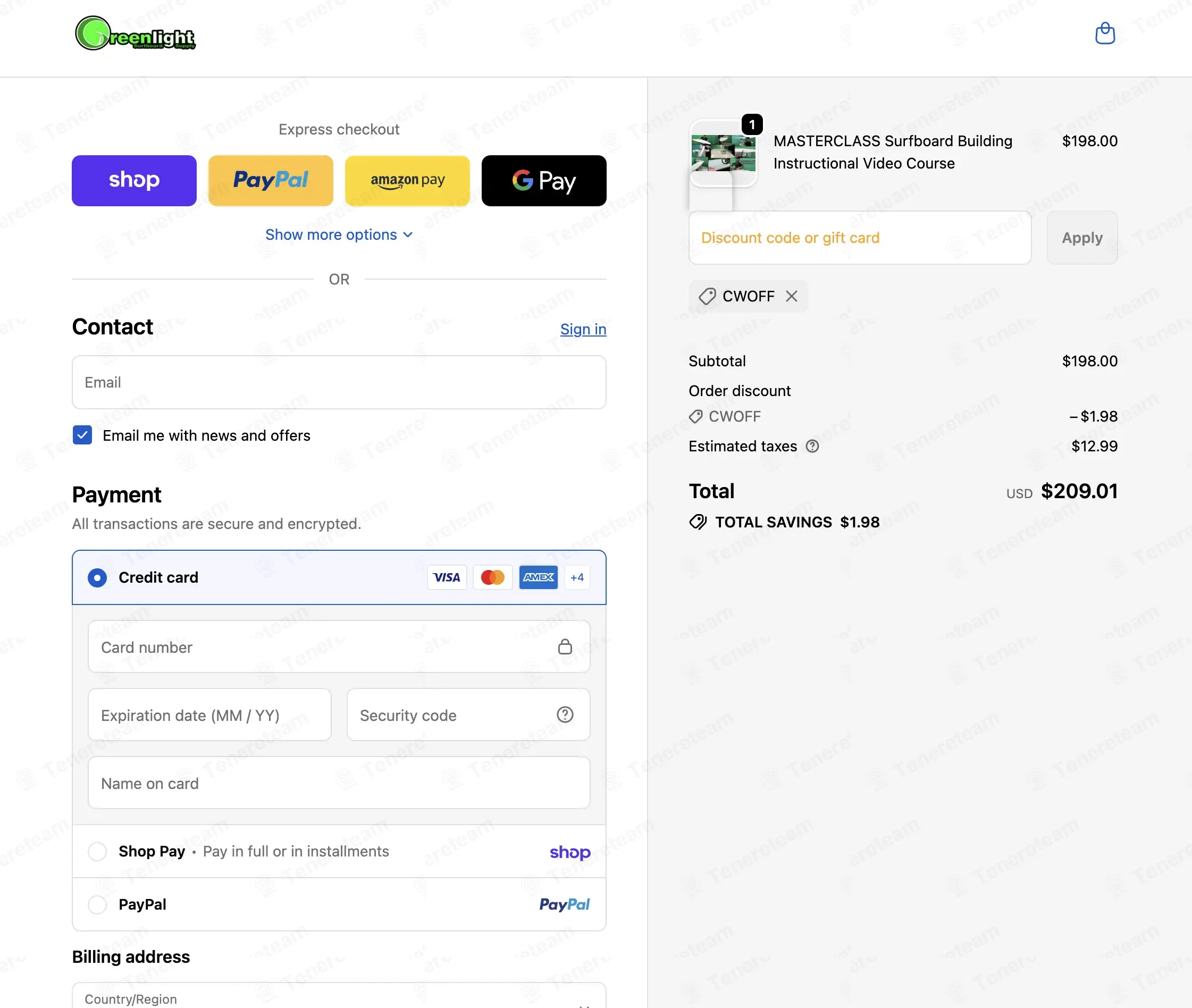
Task: Select the Credit card payment option
Action: pos(97,578)
